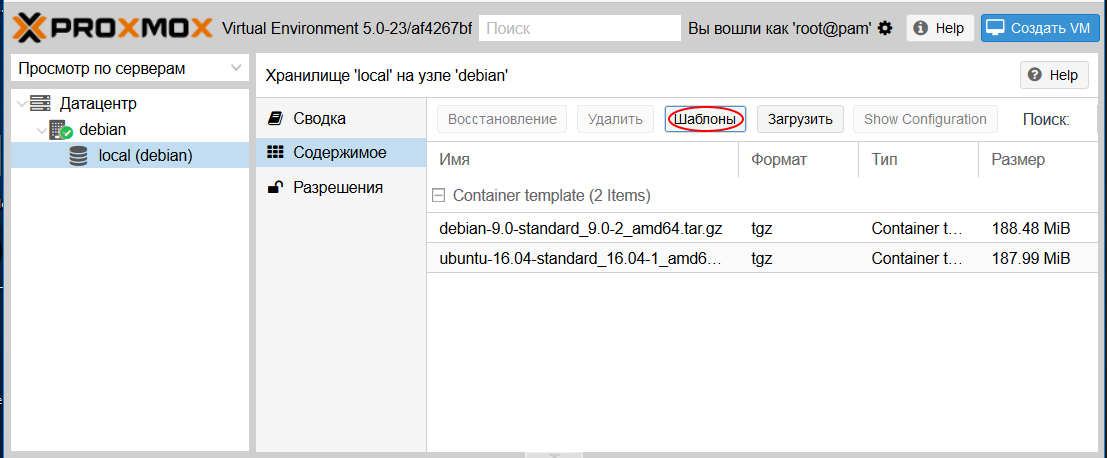Click the Содержимое grid icon
The width and height of the screenshot is (1107, 458).
(275, 152)
